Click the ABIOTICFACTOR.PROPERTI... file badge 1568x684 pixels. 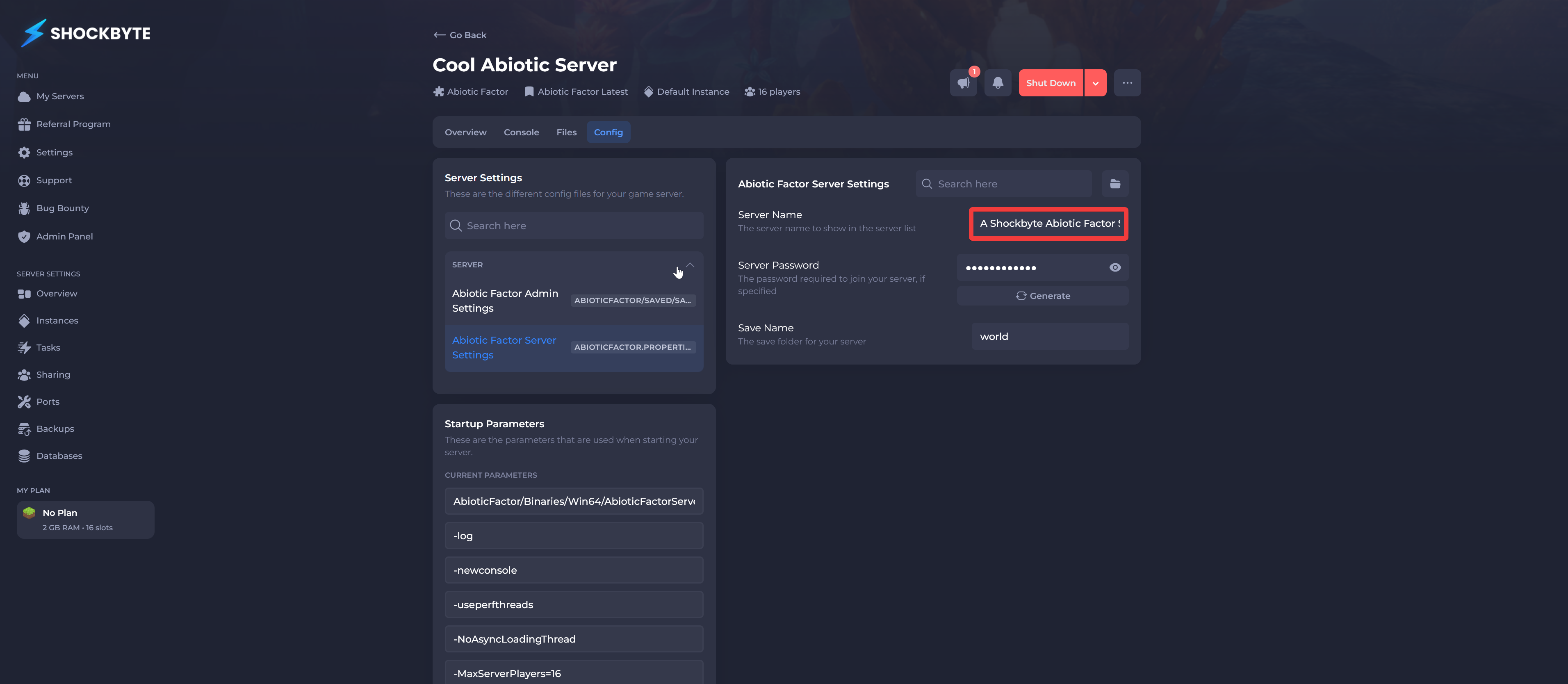(633, 347)
